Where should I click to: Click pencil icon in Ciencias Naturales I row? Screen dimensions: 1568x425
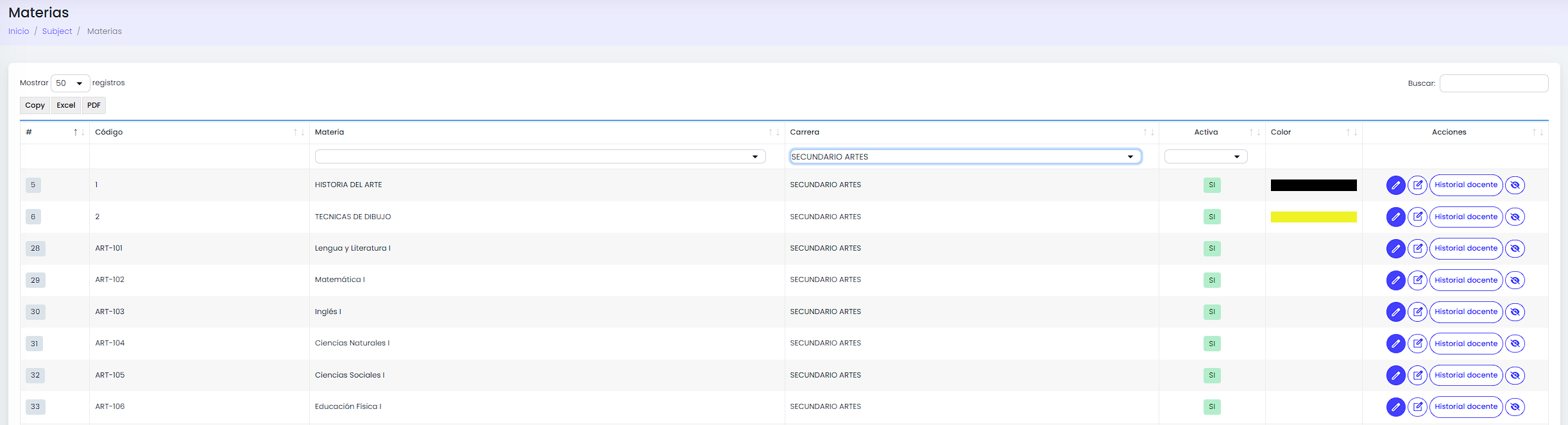coord(1395,344)
